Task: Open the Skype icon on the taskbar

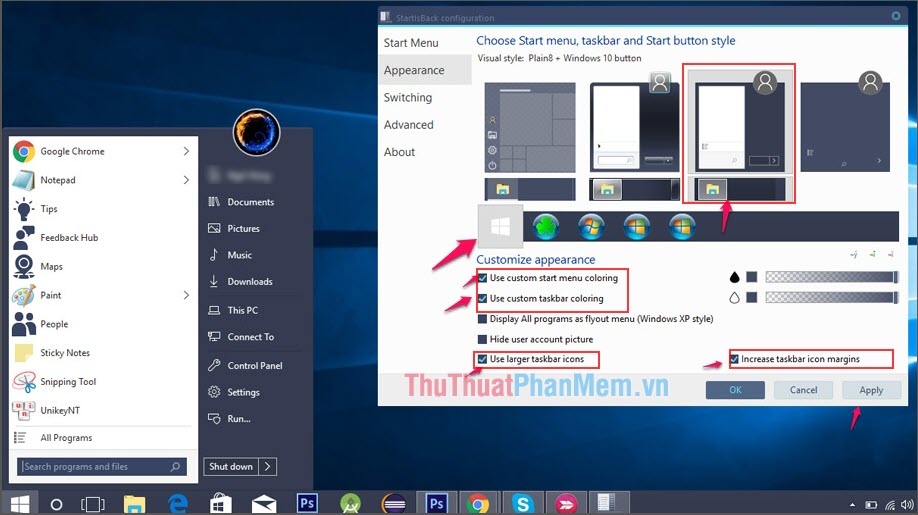Action: (522, 504)
